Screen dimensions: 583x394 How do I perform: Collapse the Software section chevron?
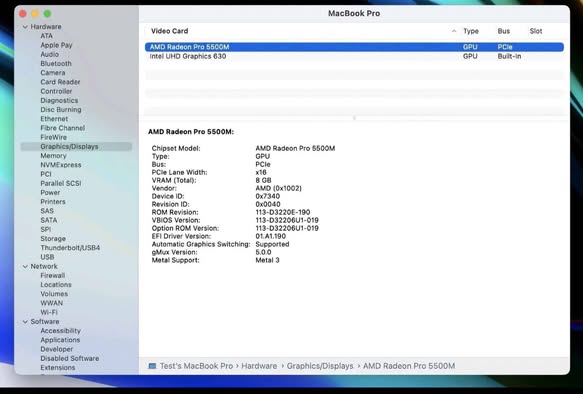point(25,322)
